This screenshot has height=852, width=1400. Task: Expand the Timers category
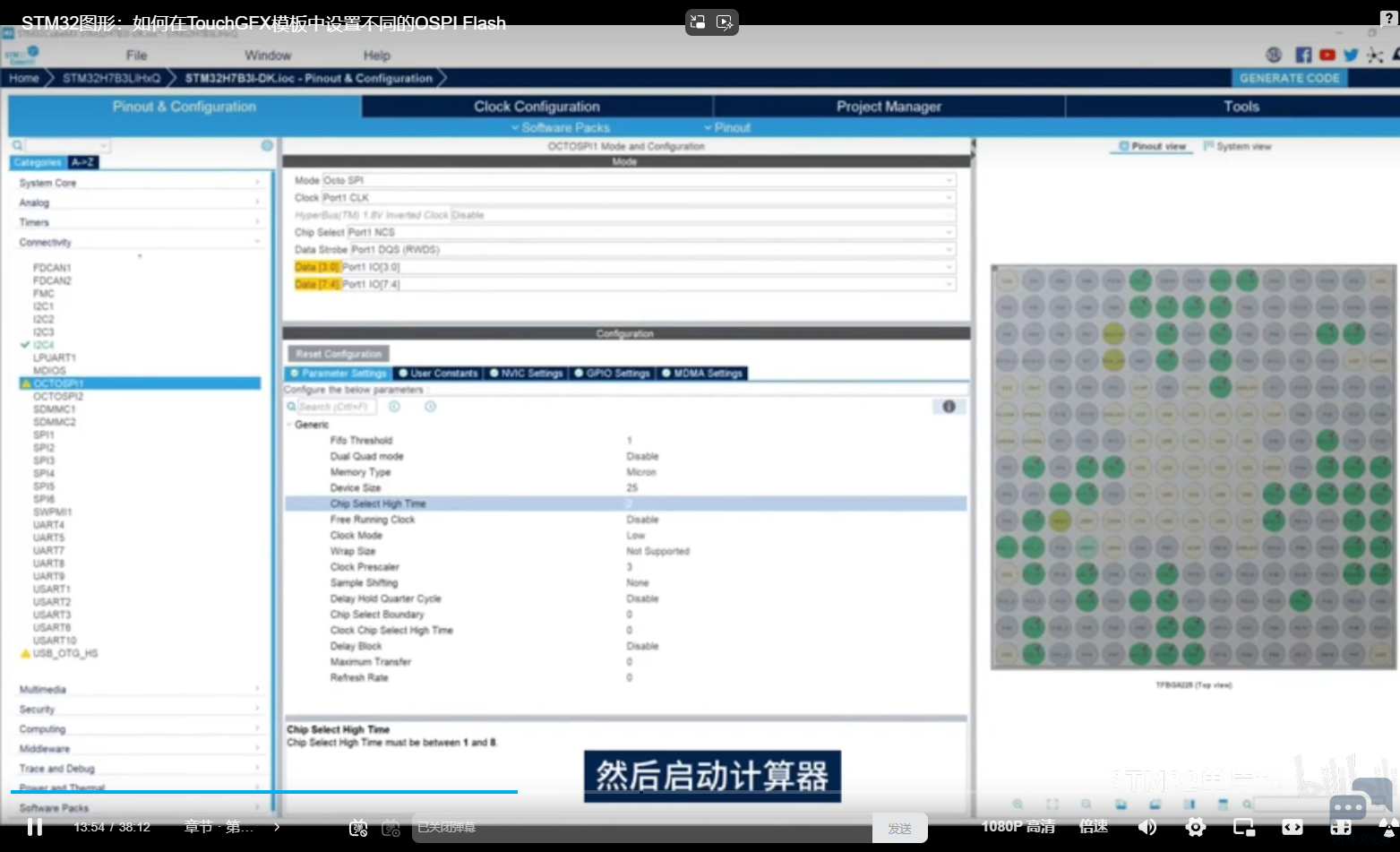[139, 222]
